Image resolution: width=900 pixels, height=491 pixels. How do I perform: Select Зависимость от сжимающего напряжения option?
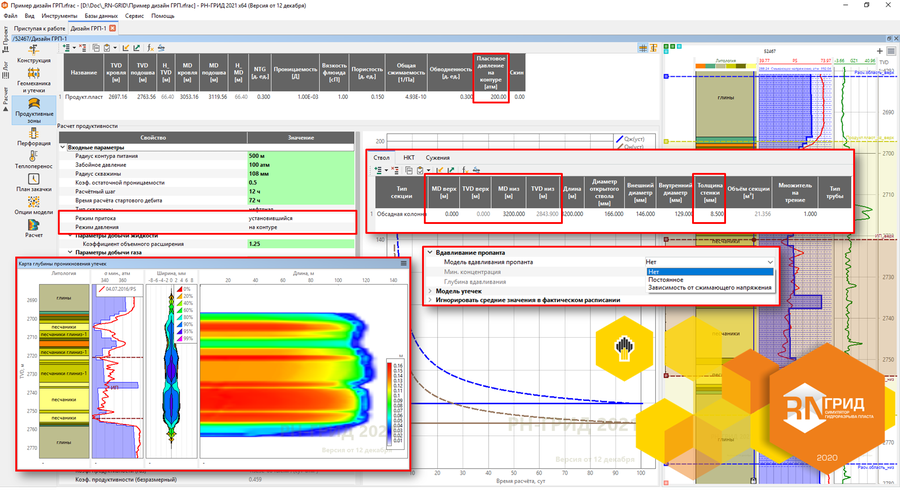(710, 288)
